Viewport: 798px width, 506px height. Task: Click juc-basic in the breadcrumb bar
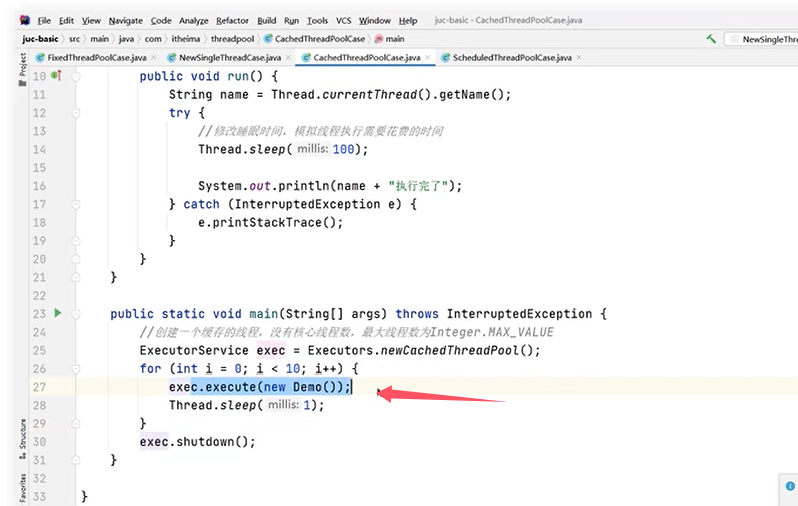[x=40, y=39]
